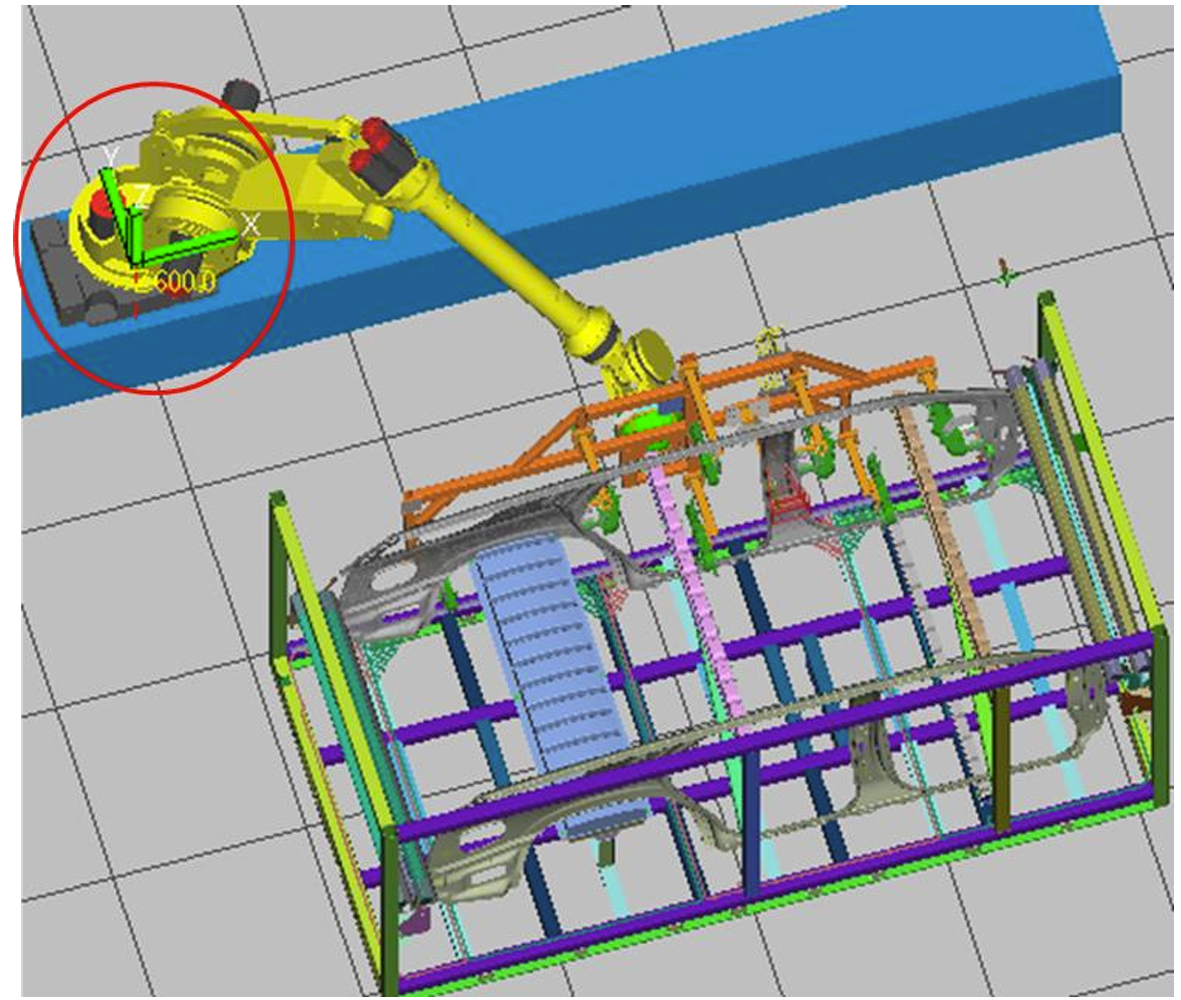Select the X axis label of robot frame
Screen dimensions: 1181x1000
coord(251,224)
